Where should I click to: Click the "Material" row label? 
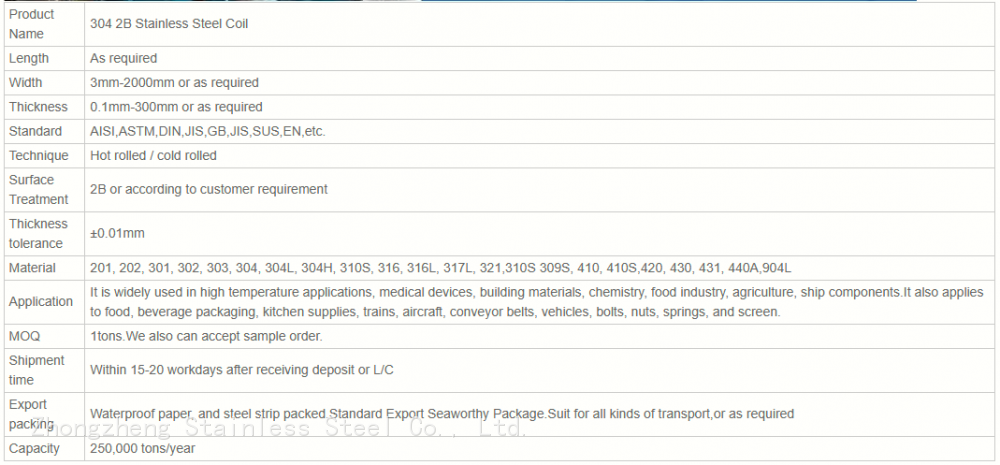[x=32, y=268]
